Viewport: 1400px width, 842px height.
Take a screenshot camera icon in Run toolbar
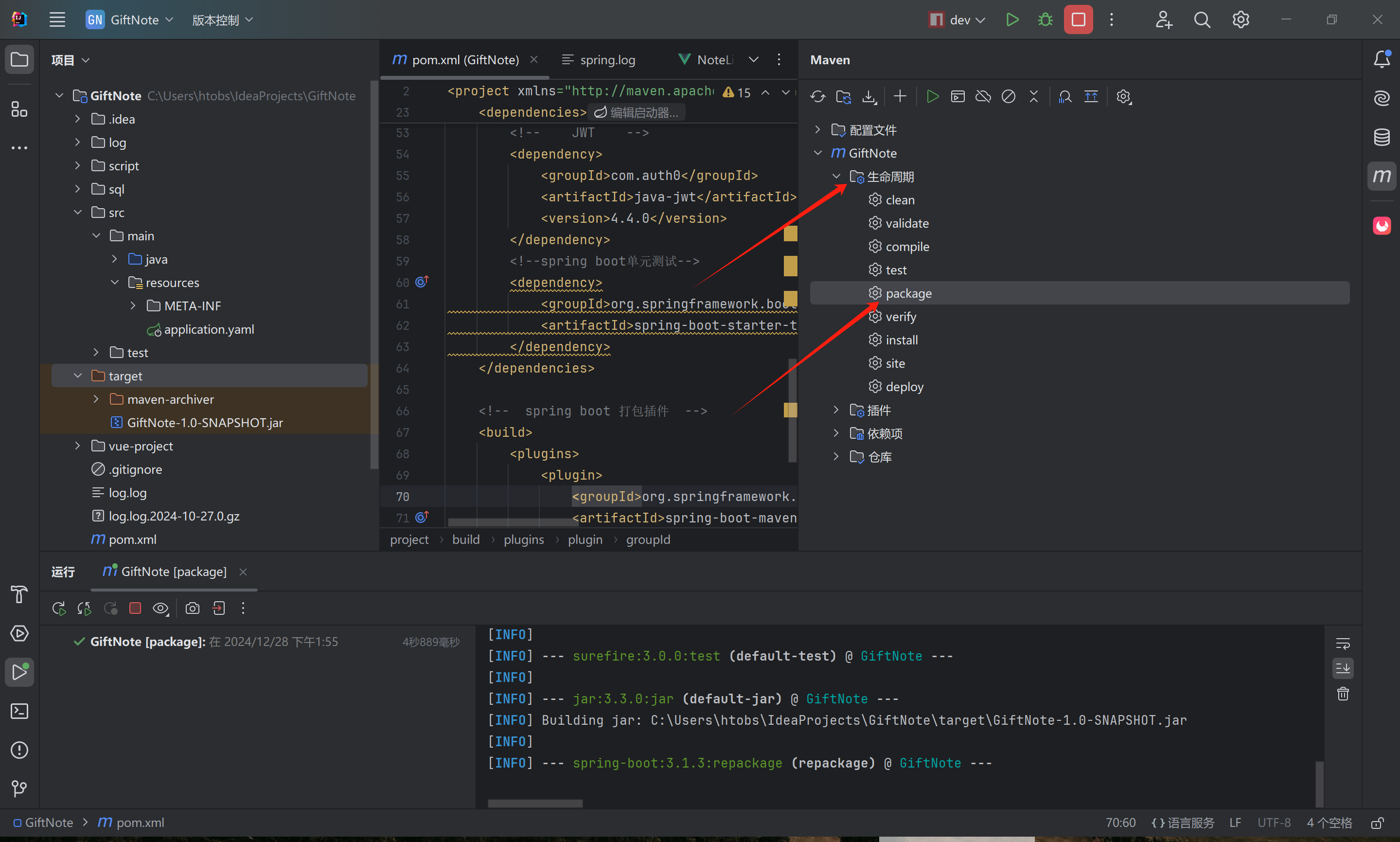(192, 608)
